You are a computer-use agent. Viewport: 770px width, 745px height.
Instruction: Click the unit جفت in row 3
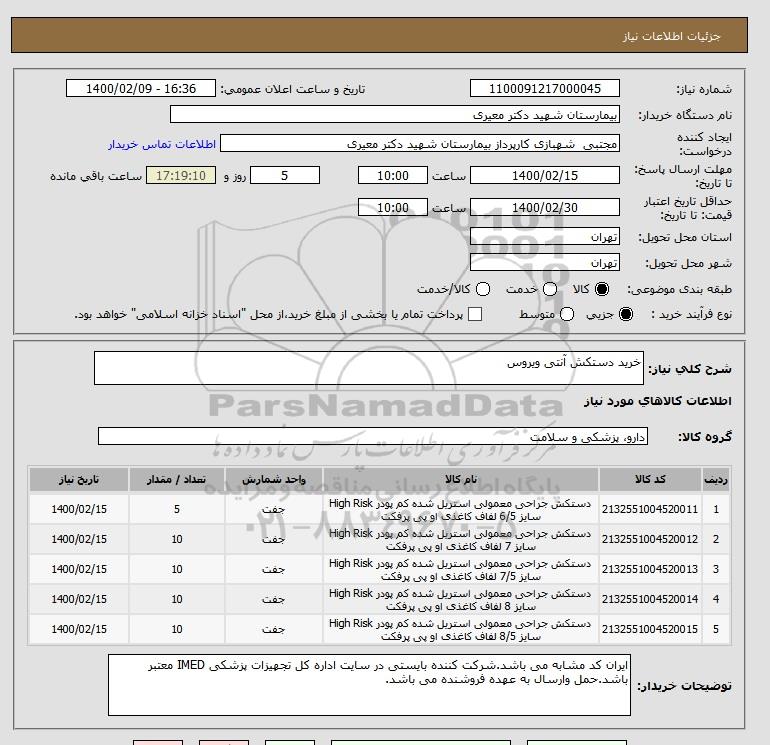[x=274, y=569]
